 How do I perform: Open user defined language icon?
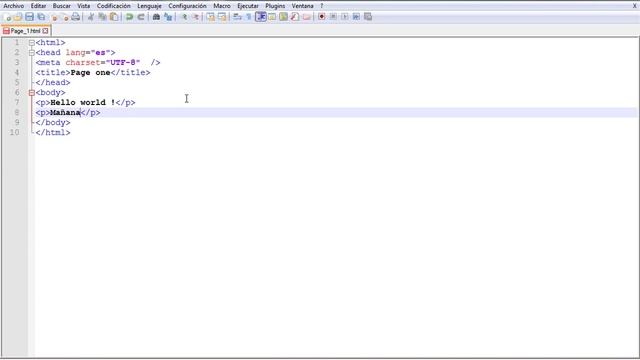point(272,17)
